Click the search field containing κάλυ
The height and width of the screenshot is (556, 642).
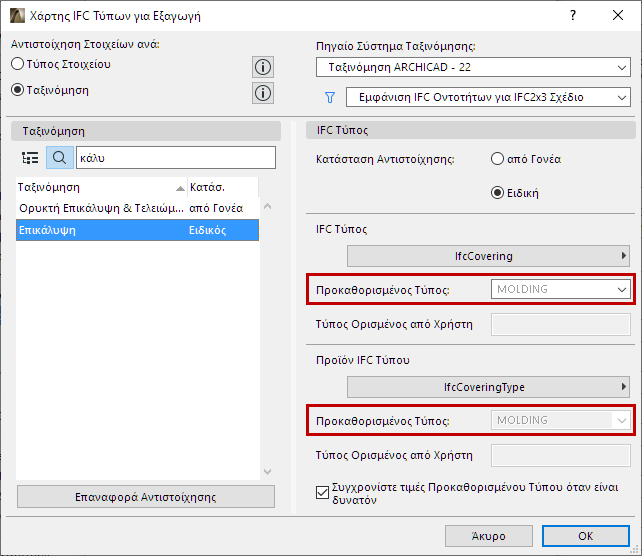coord(176,158)
